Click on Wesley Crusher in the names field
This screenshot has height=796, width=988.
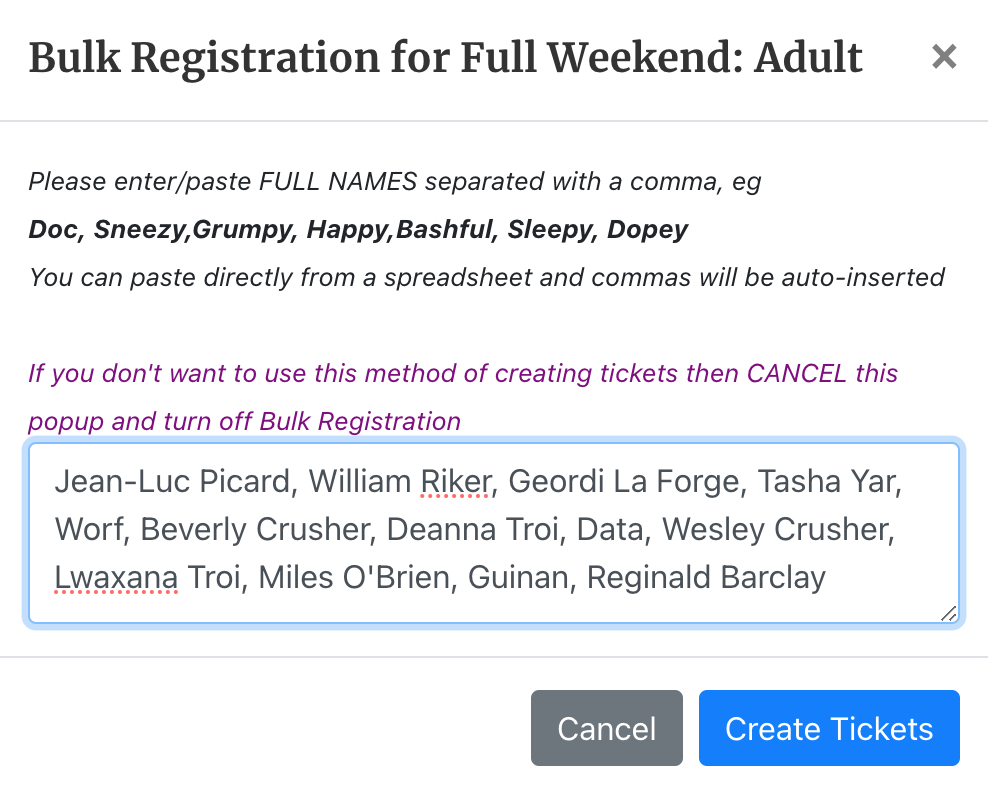tap(777, 529)
